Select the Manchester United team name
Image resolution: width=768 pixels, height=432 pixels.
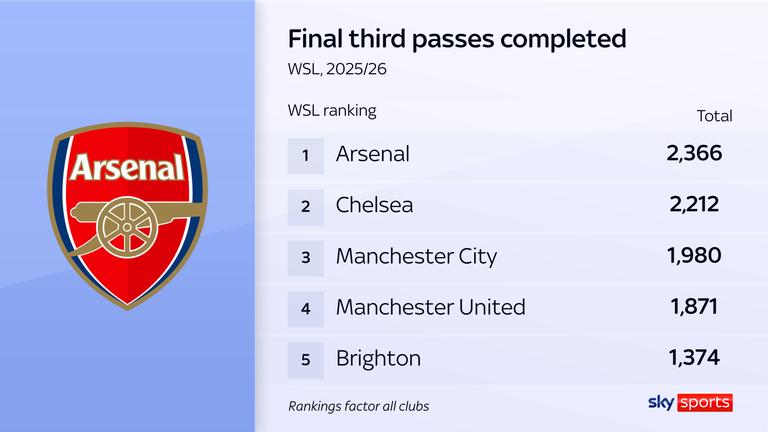click(x=430, y=307)
